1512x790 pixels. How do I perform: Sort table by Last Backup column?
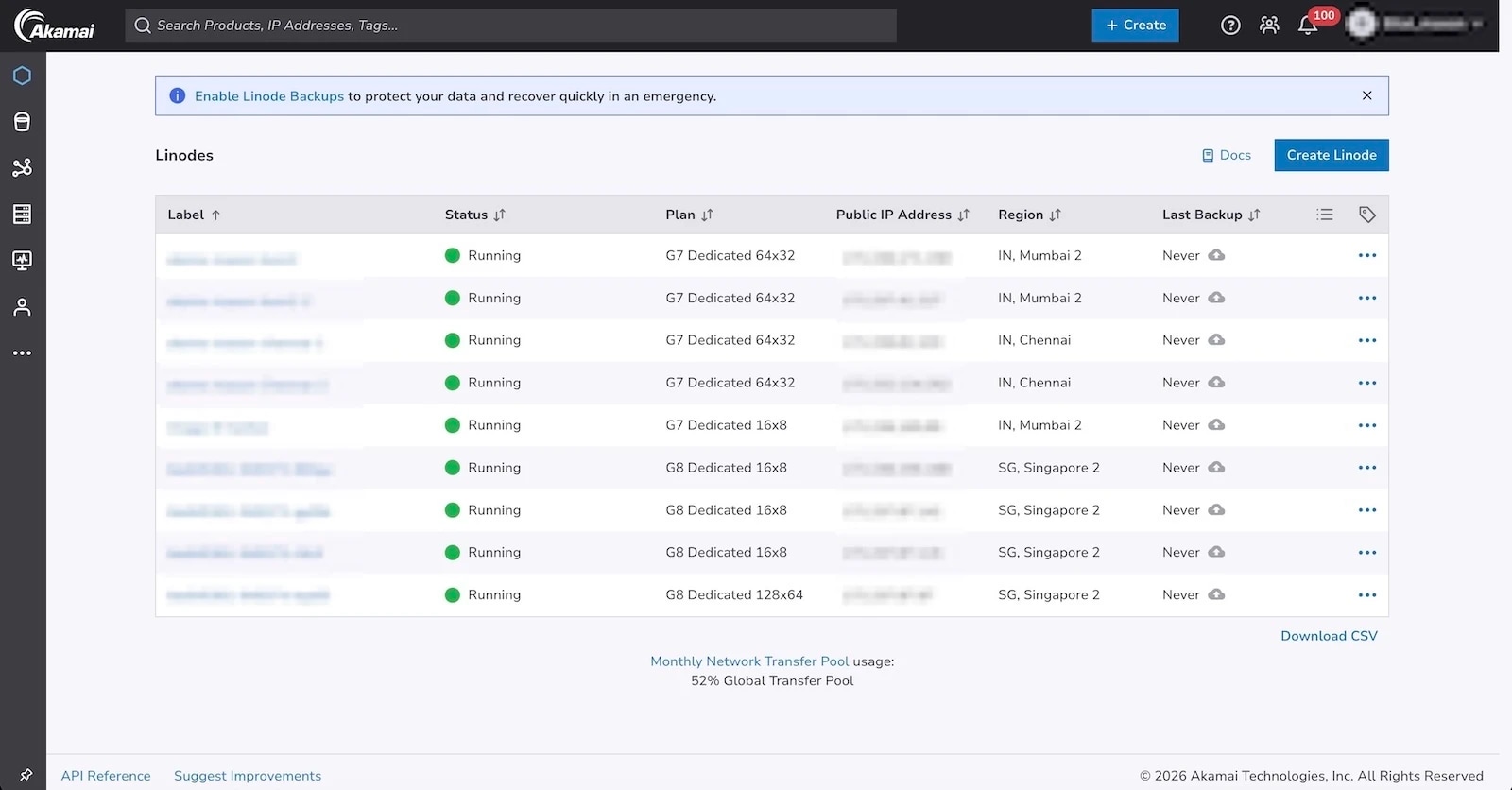pos(1211,215)
